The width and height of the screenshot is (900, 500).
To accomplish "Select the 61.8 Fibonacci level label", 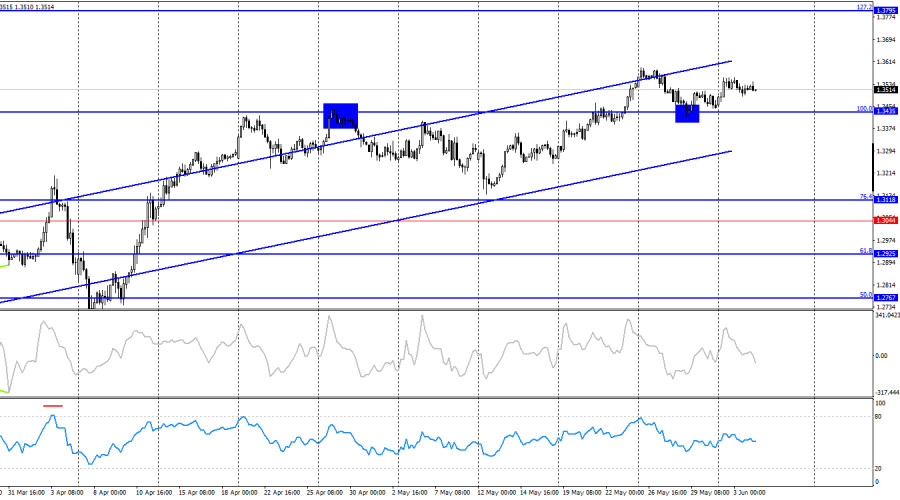I will (x=866, y=251).
